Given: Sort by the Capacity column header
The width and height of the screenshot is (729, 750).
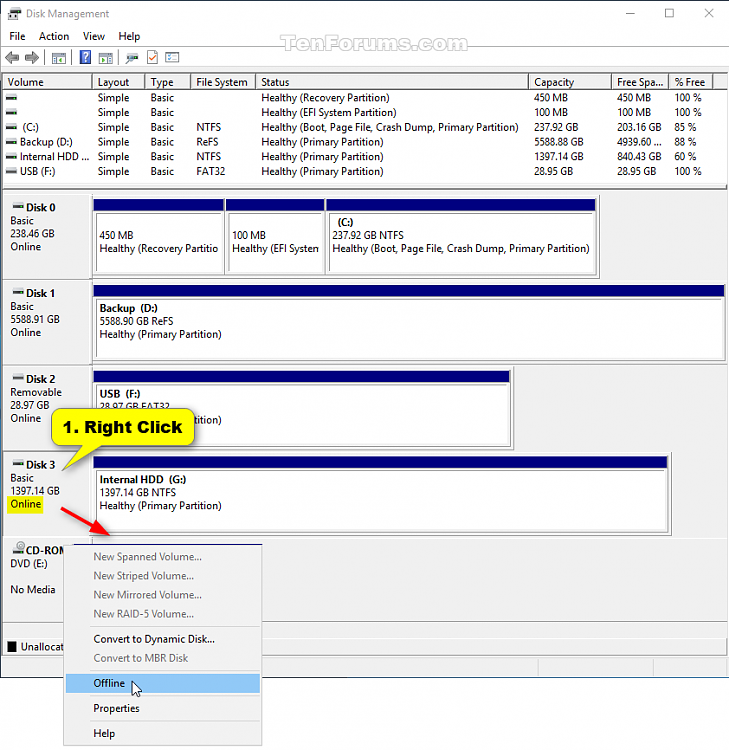Looking at the screenshot, I should (x=570, y=82).
